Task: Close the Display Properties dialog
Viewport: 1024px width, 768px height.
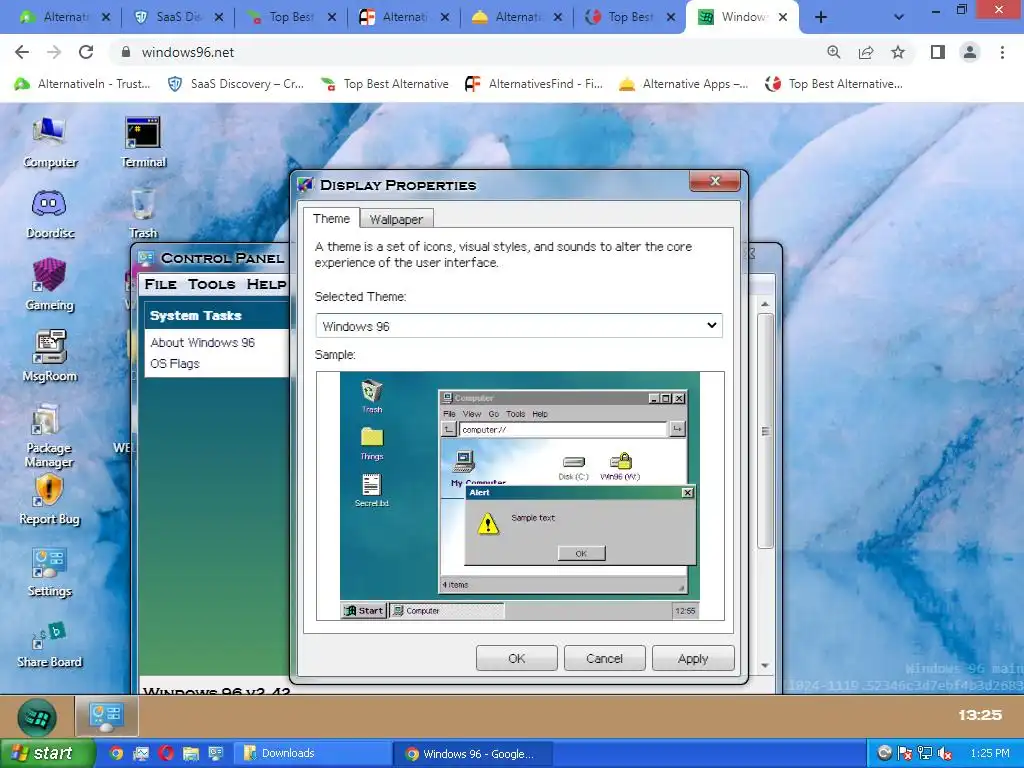Action: 714,181
